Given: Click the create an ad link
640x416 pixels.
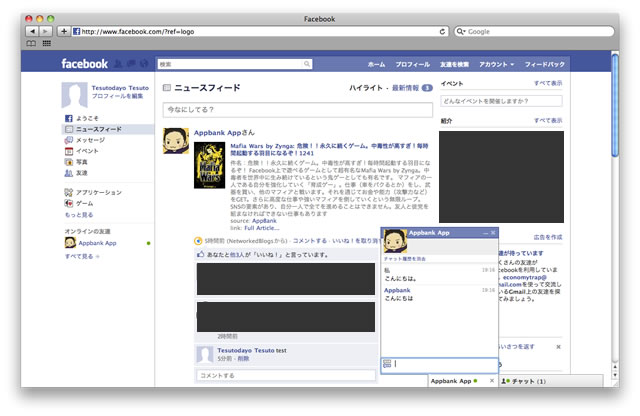Looking at the screenshot, I should pos(548,237).
